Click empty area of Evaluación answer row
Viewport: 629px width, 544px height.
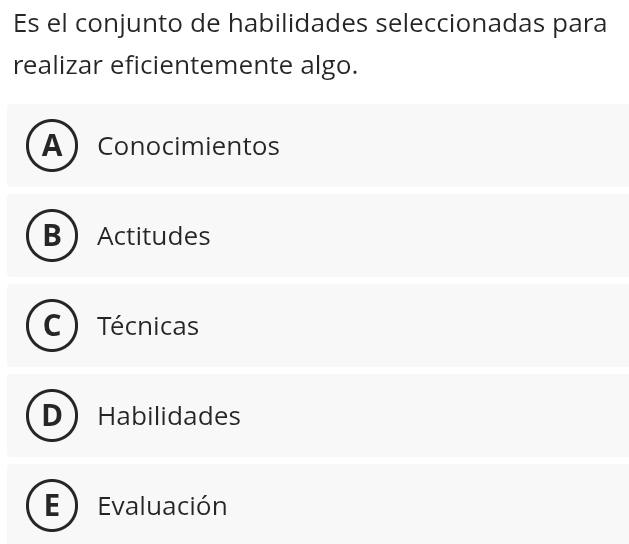[x=429, y=505]
